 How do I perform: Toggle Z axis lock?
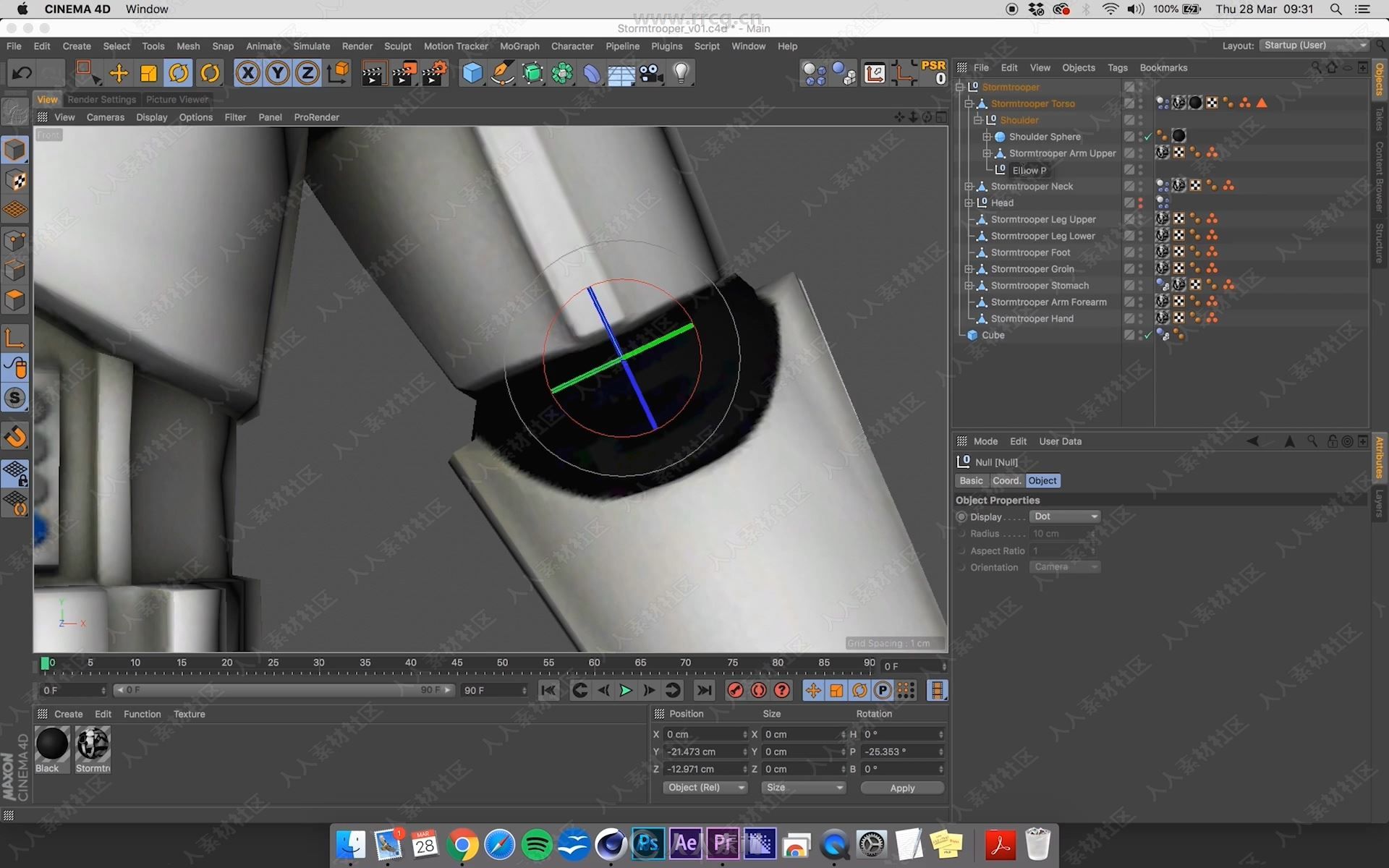tap(307, 73)
